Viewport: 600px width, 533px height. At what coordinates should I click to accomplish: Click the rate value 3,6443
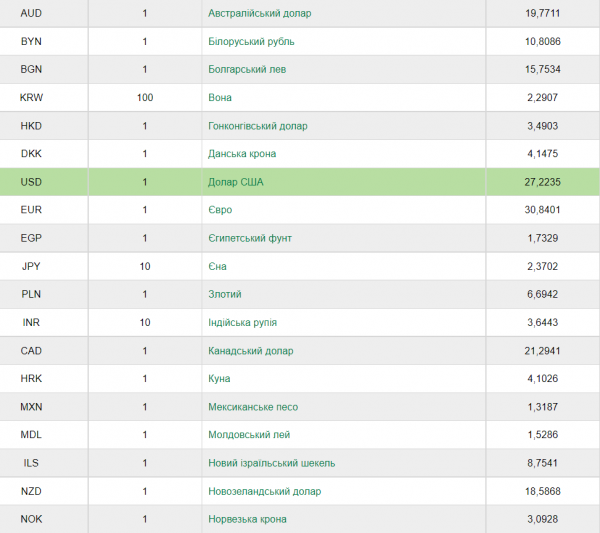pyautogui.click(x=542, y=323)
